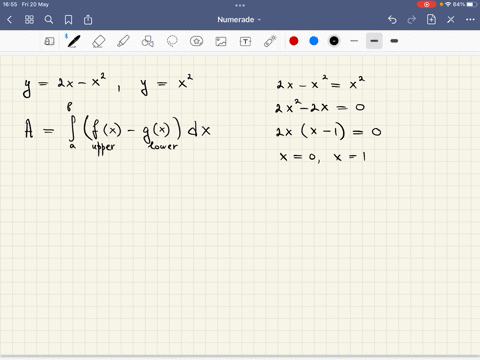Select the Text box tool
Viewport: 480px width, 360px height.
coord(245,41)
